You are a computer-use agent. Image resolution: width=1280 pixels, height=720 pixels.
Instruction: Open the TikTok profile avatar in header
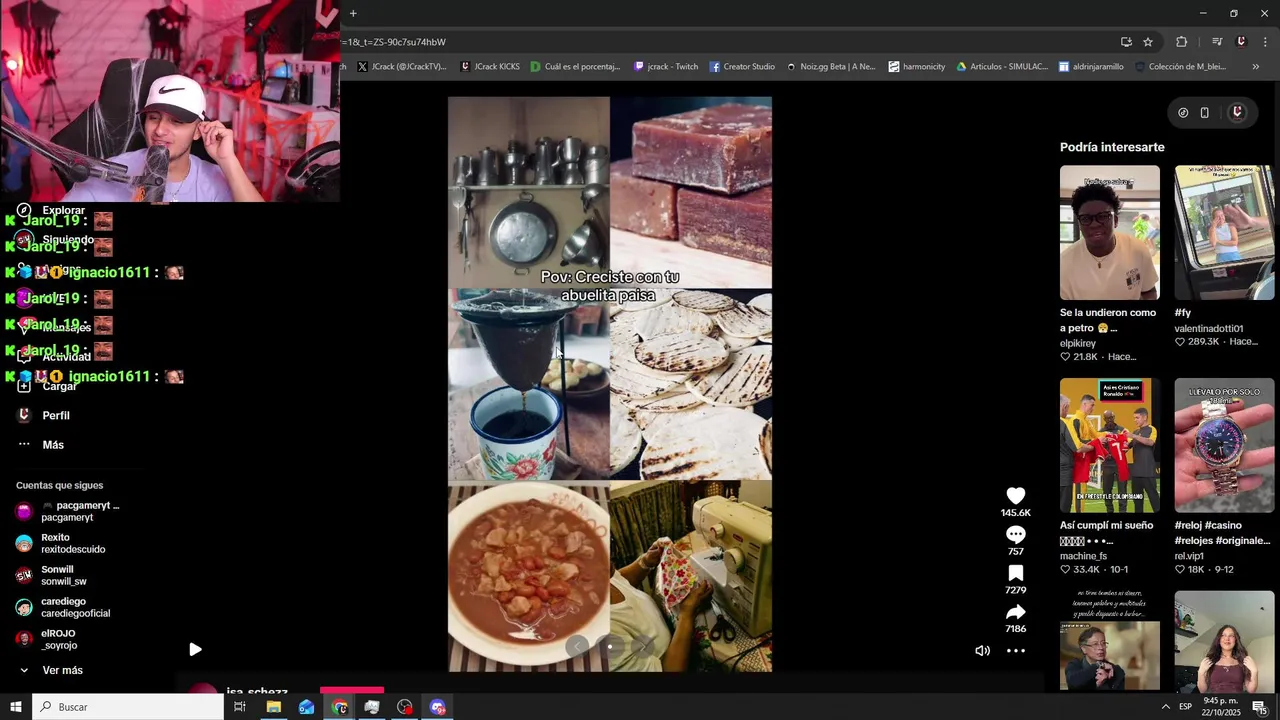(x=1237, y=112)
